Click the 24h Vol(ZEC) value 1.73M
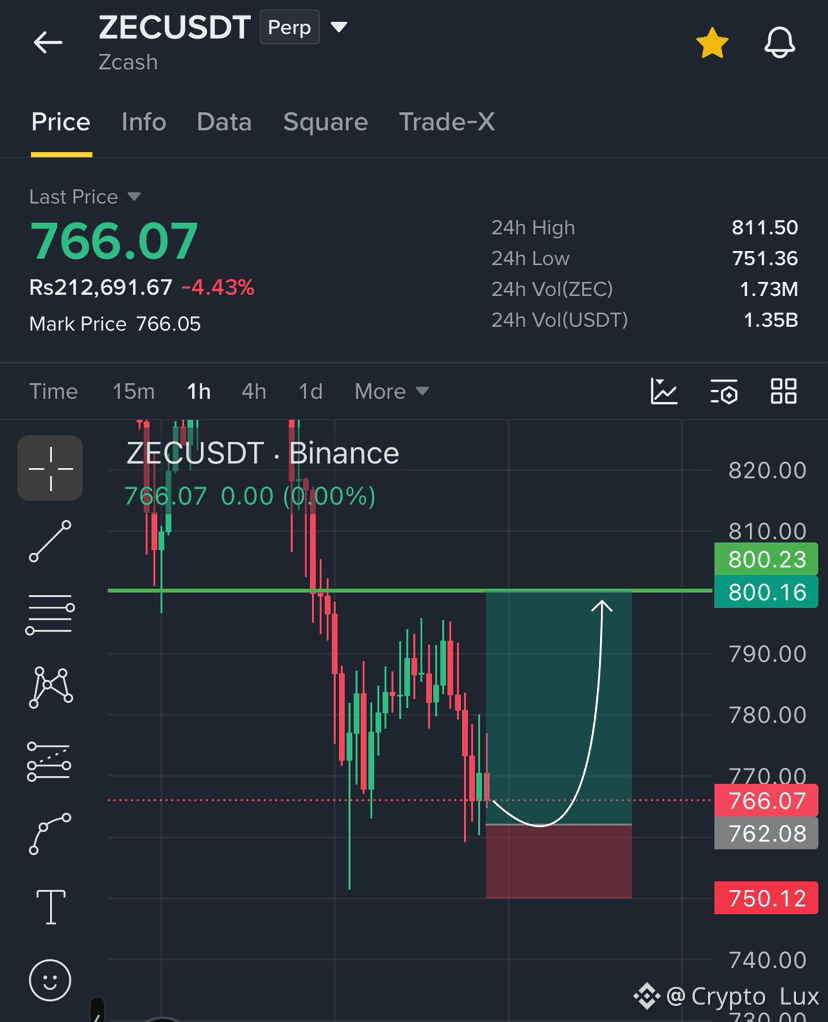828x1022 pixels. [769, 289]
